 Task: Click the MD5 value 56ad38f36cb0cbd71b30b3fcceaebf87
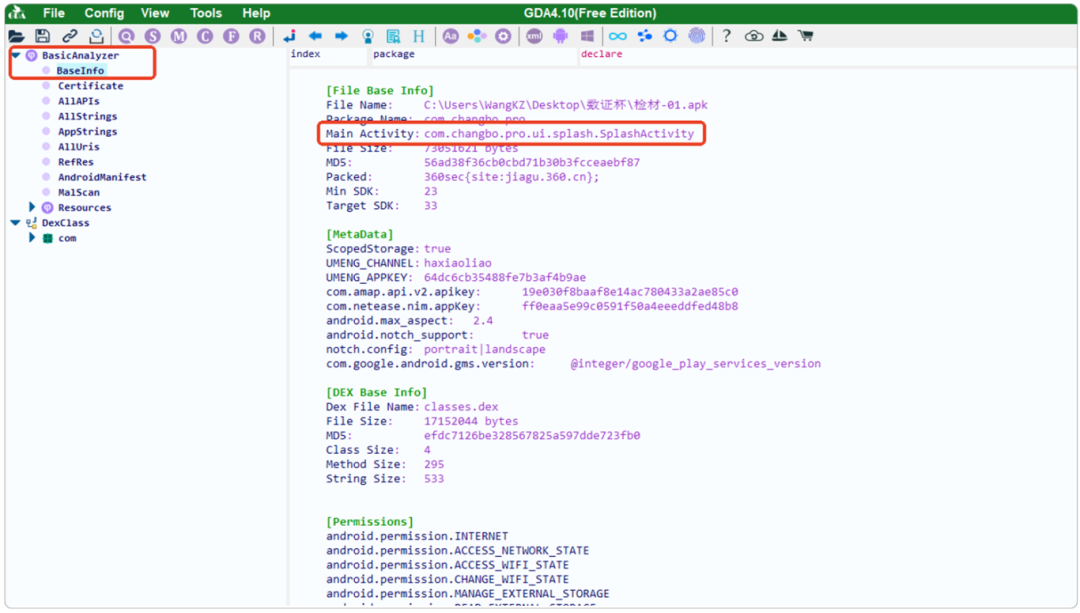[x=532, y=163]
